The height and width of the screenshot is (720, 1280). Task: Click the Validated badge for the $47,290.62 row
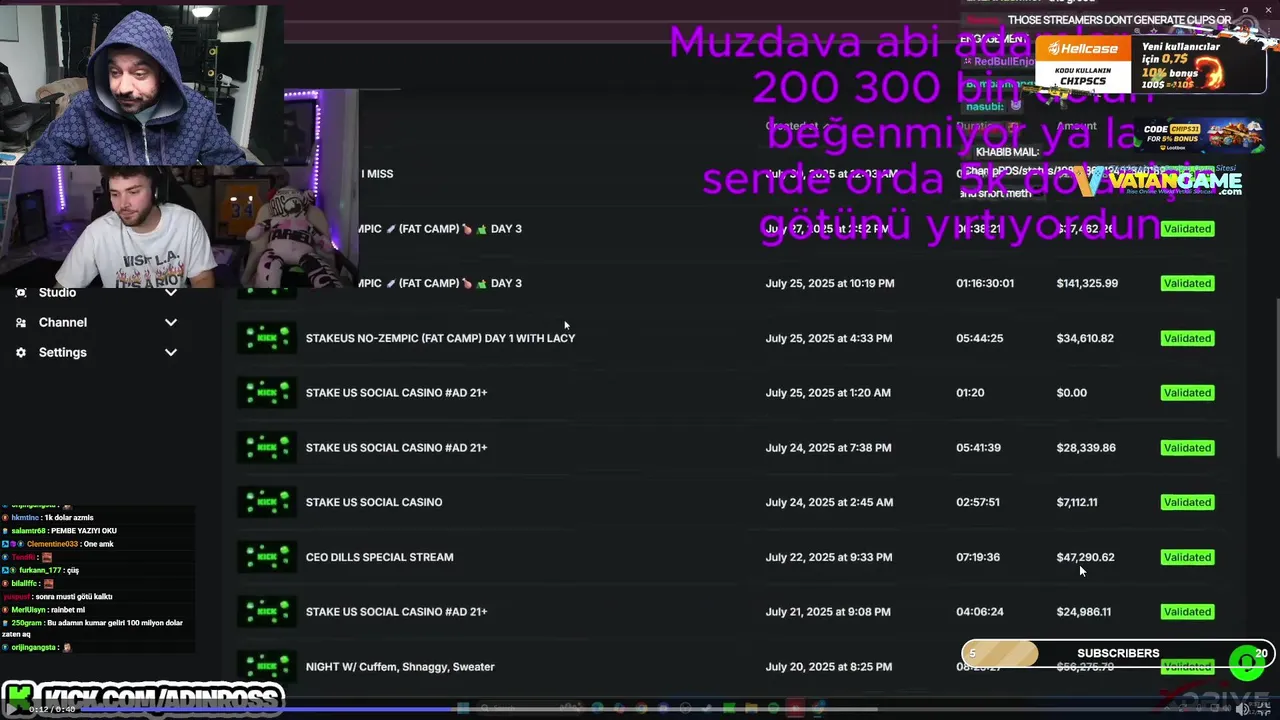pyautogui.click(x=1187, y=557)
